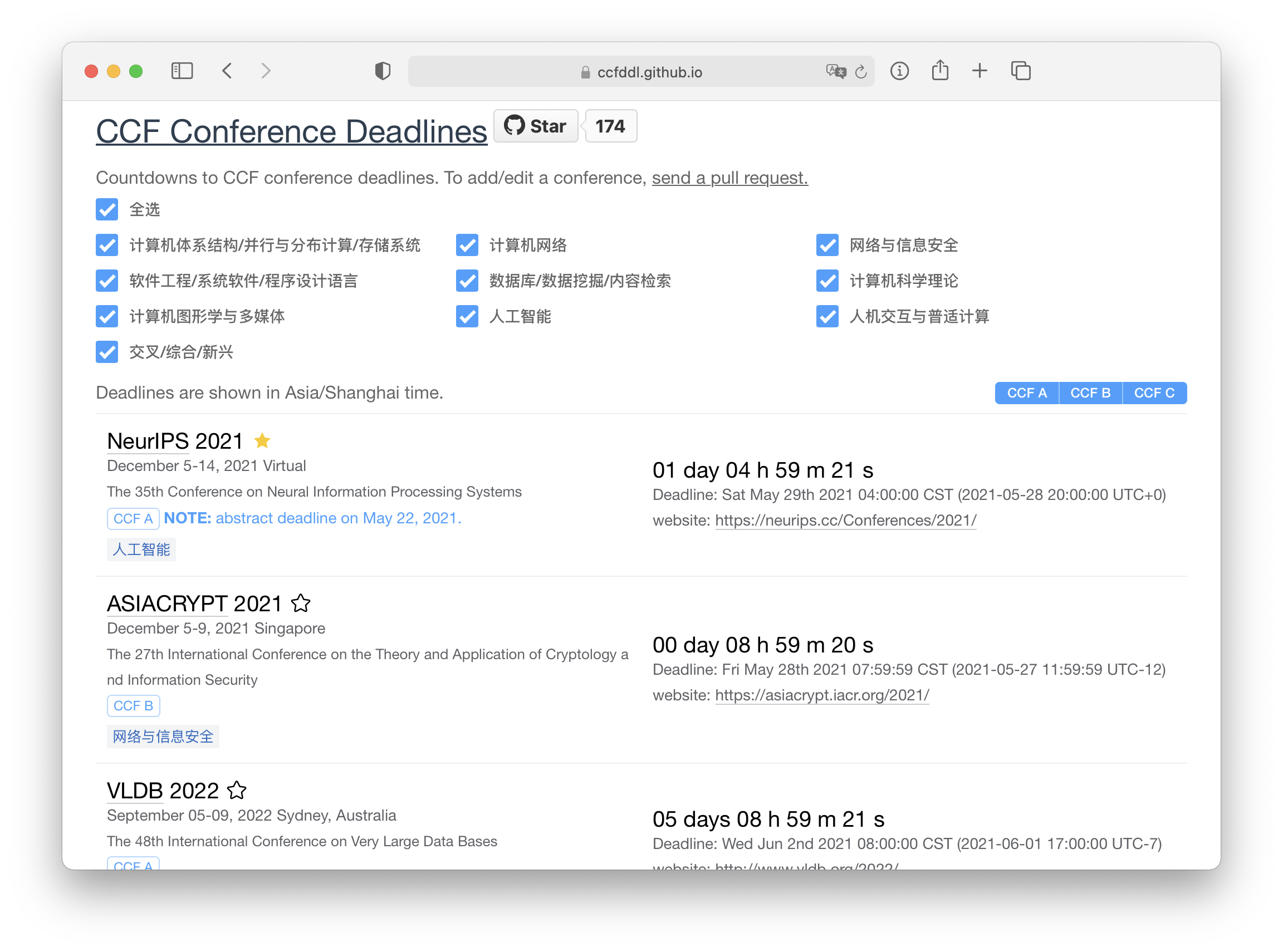
Task: Open a new tab with plus icon
Action: pyautogui.click(x=980, y=71)
